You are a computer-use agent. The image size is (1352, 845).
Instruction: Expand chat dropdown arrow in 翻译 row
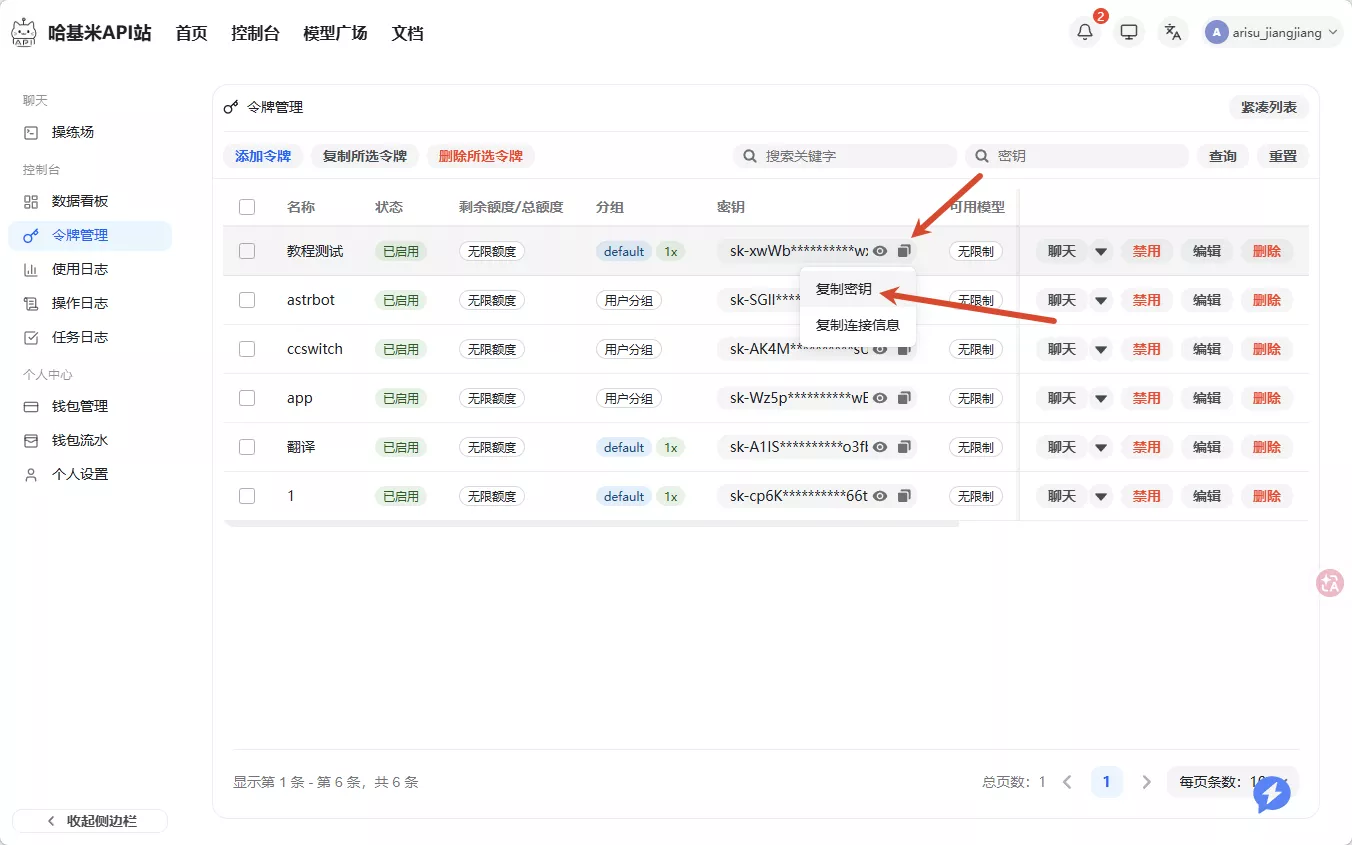(x=1101, y=447)
